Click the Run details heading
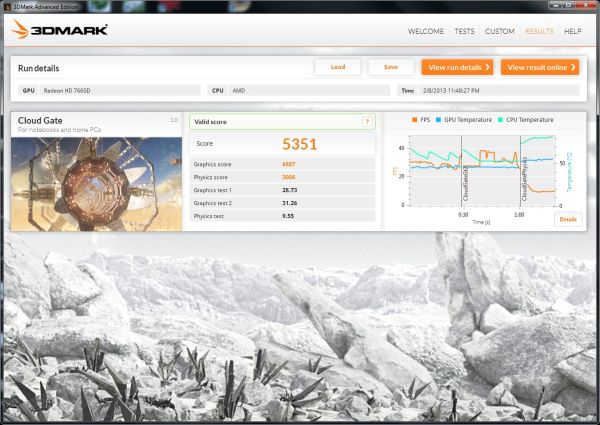Viewport: 600px width, 425px height. (x=39, y=68)
